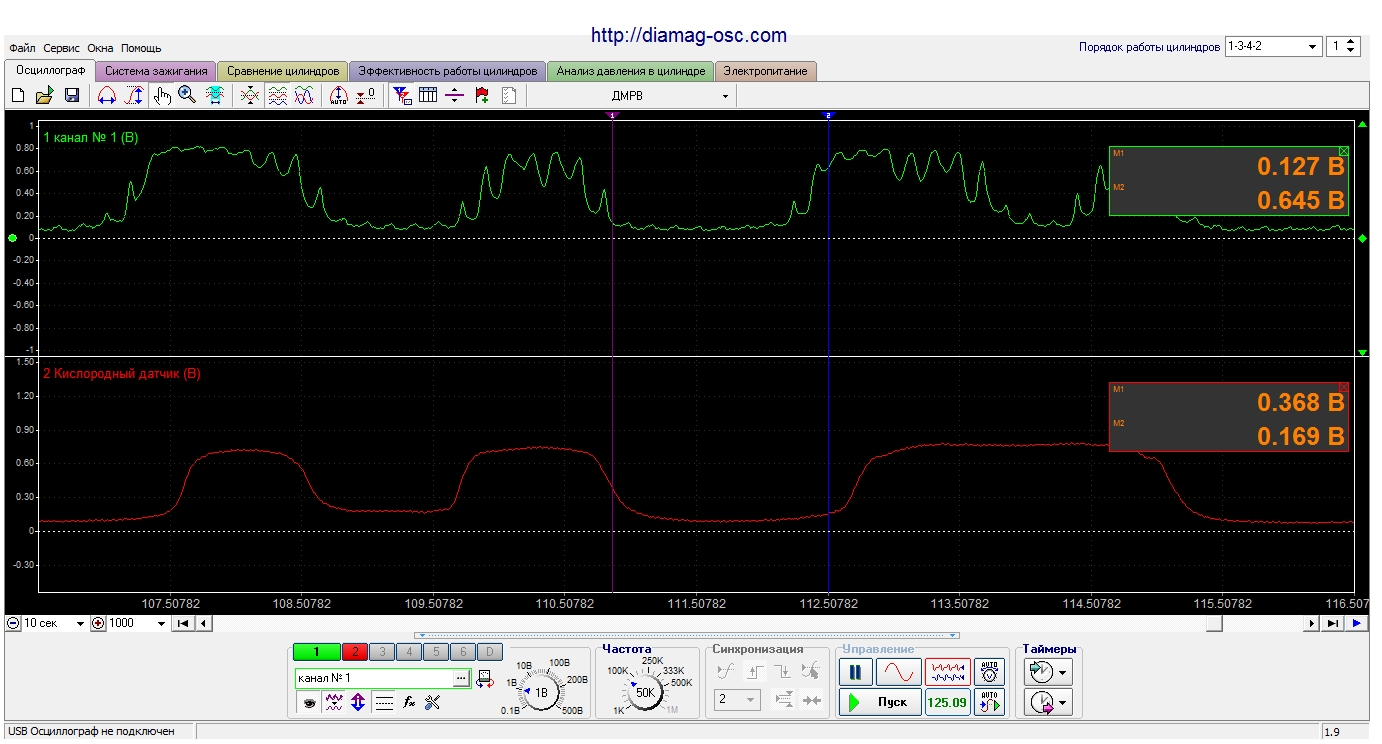
Task: Create a new file with the blank page icon
Action: pyautogui.click(x=17, y=95)
